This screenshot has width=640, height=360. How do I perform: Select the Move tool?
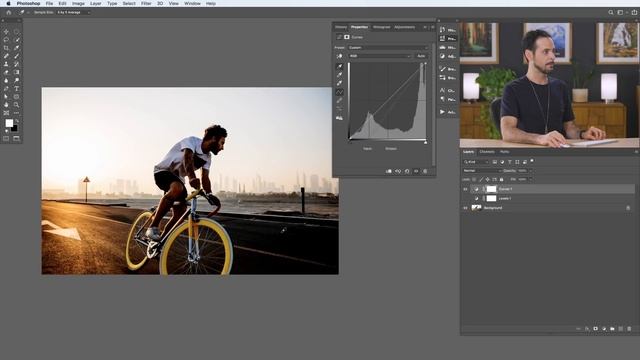point(6,31)
